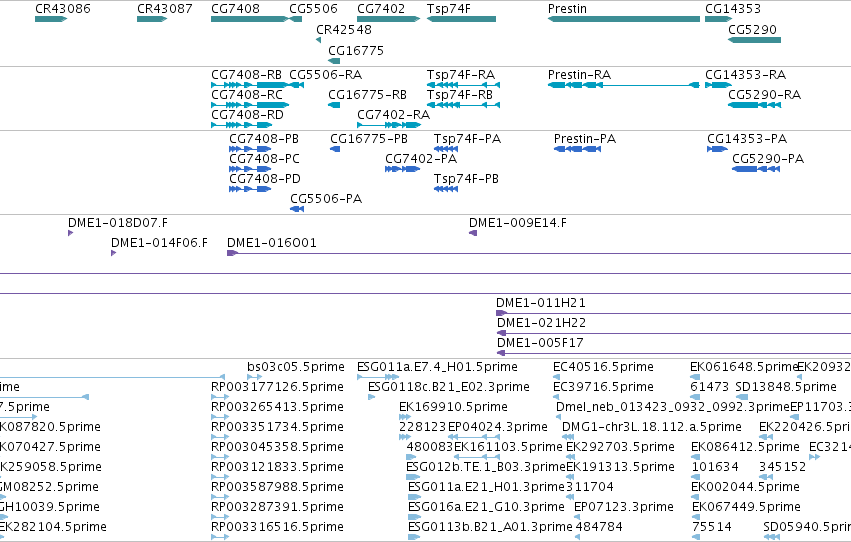Click the CG7408 gene bar

pyautogui.click(x=250, y=19)
